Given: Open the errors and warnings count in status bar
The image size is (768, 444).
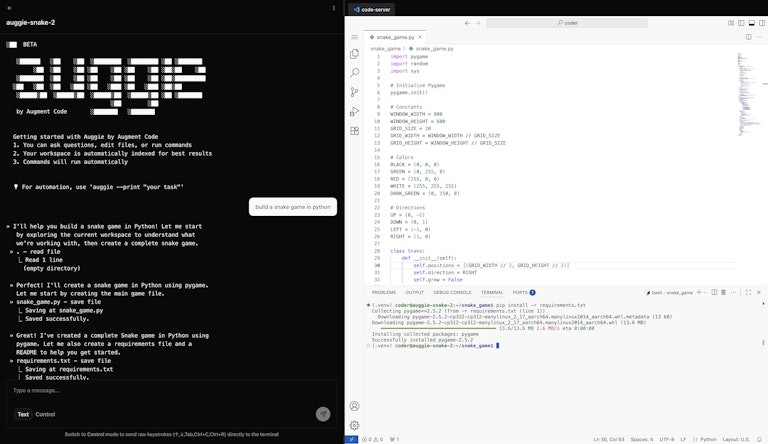Looking at the screenshot, I should click(x=372, y=440).
